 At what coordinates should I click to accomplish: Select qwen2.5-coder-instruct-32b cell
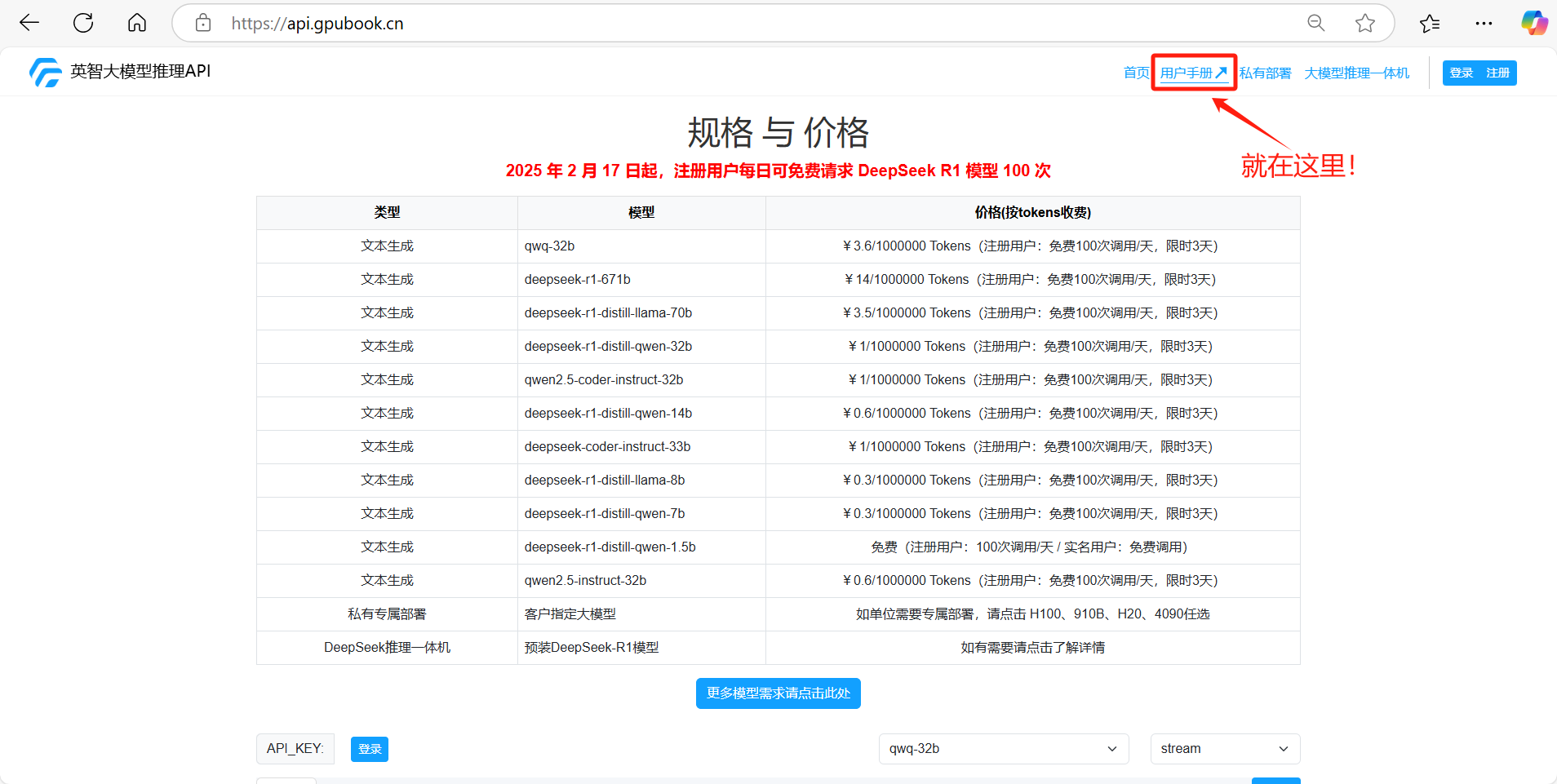click(641, 380)
